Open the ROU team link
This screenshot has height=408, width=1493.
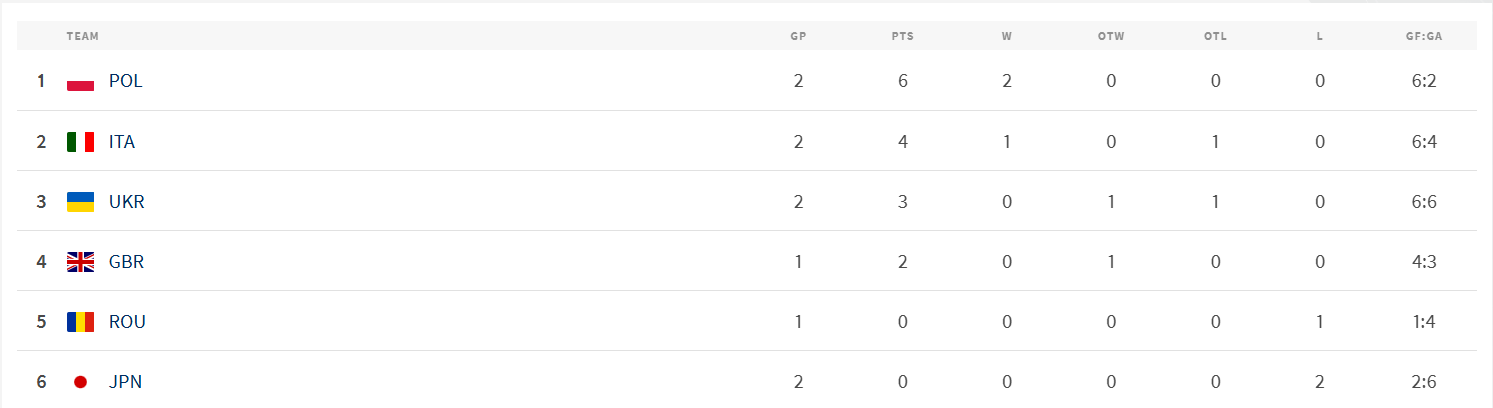point(128,322)
